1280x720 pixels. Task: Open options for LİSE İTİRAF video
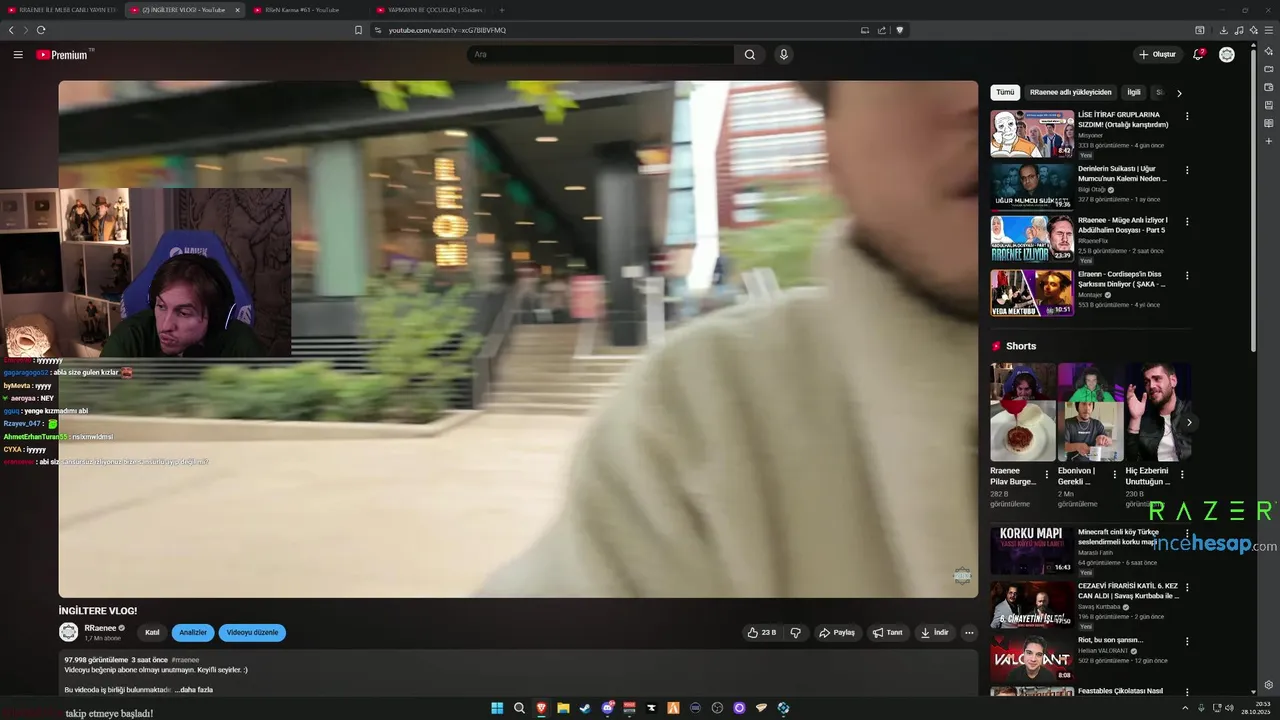[1187, 117]
